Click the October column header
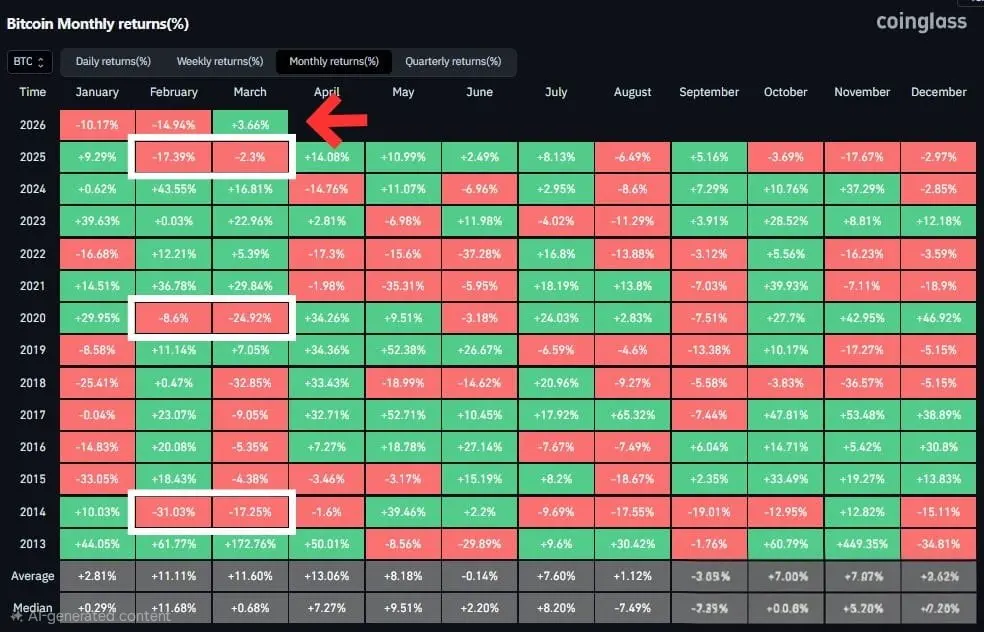 point(786,92)
